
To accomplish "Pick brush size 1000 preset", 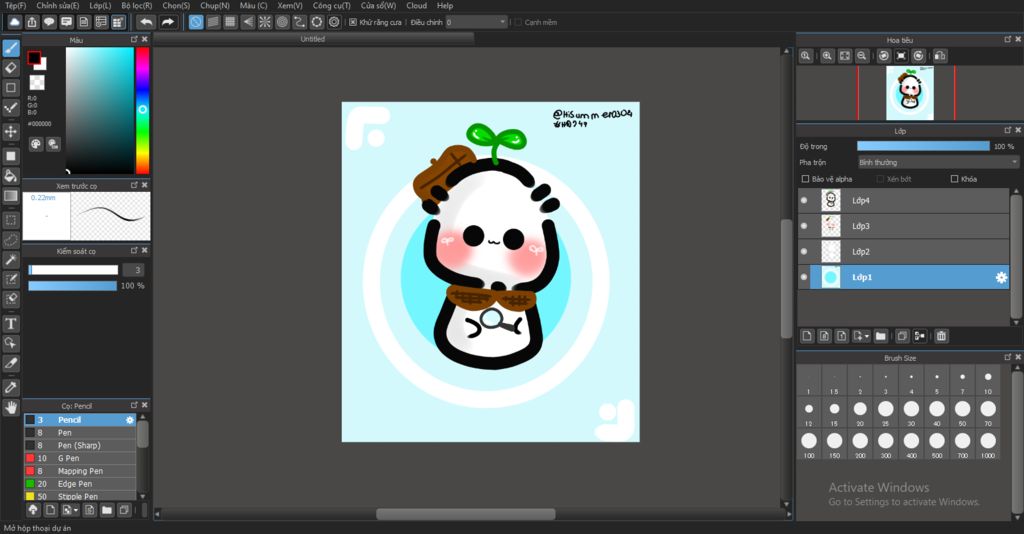I will point(988,445).
